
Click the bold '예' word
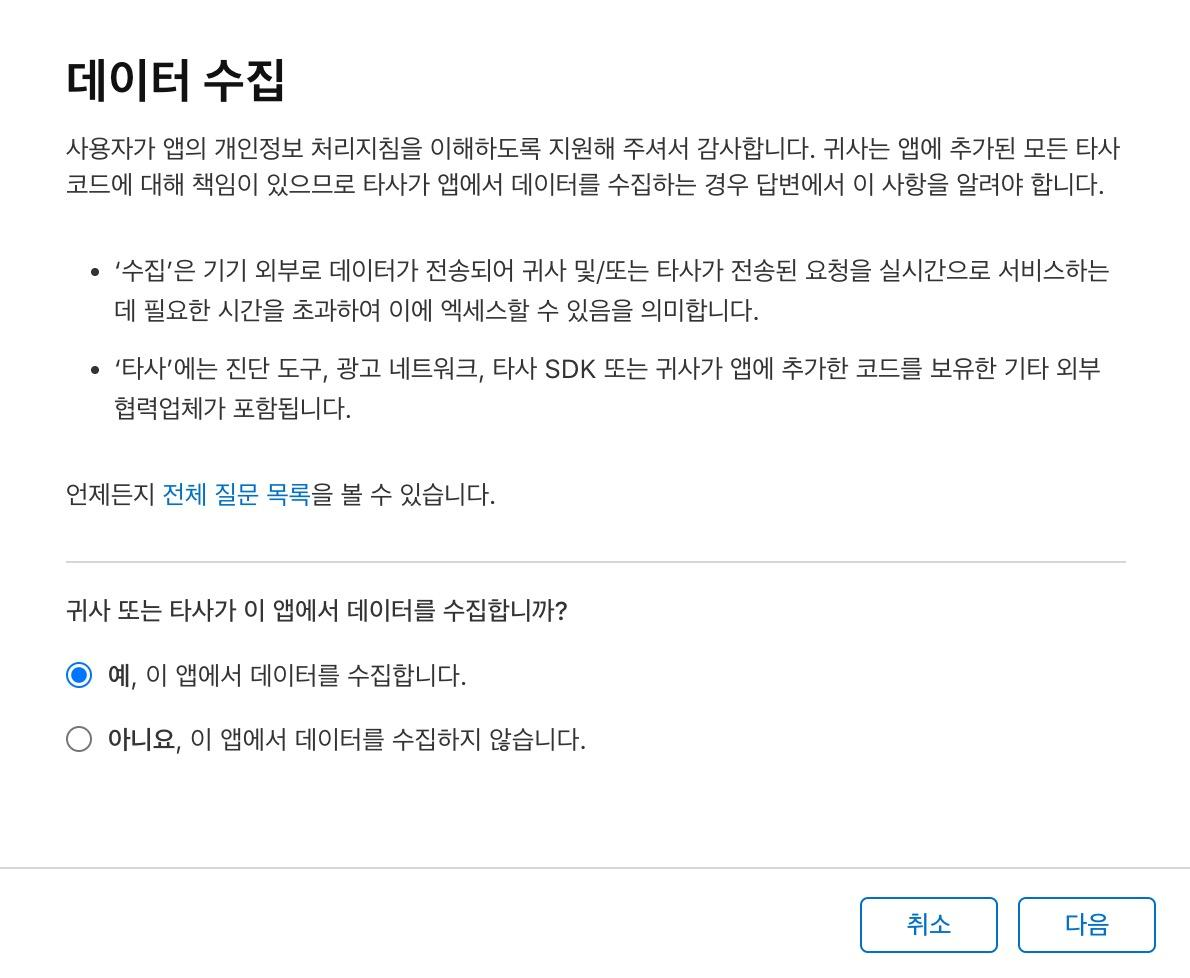[119, 676]
